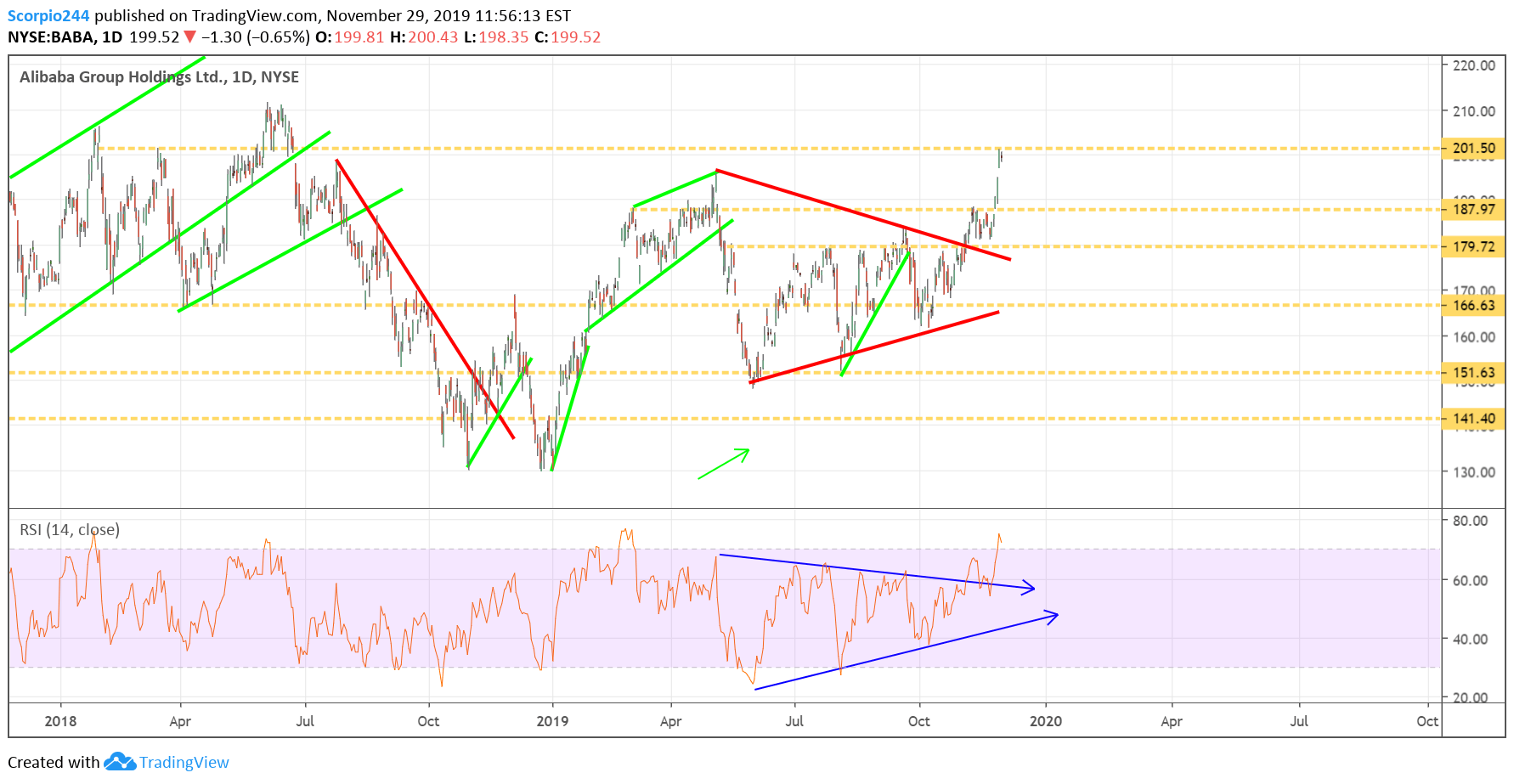Click the high value H:200.43

424,37
